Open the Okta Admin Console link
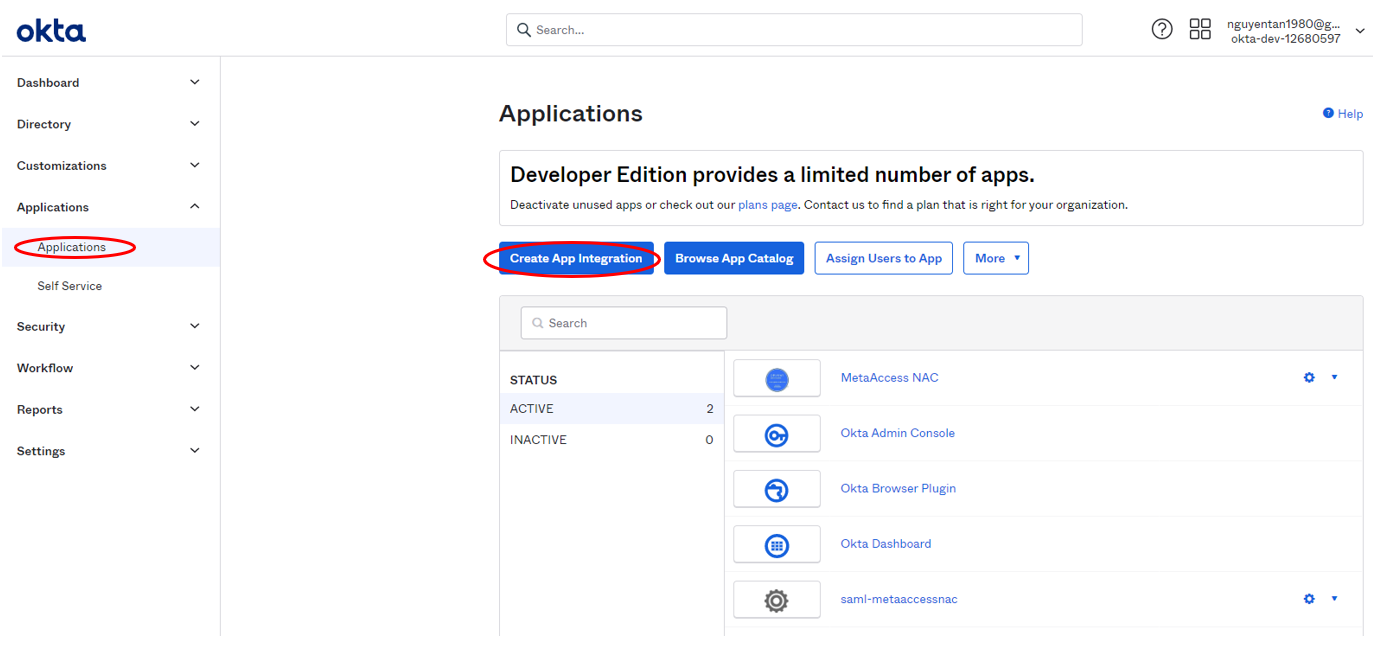This screenshot has height=645, width=1373. pyautogui.click(x=898, y=433)
